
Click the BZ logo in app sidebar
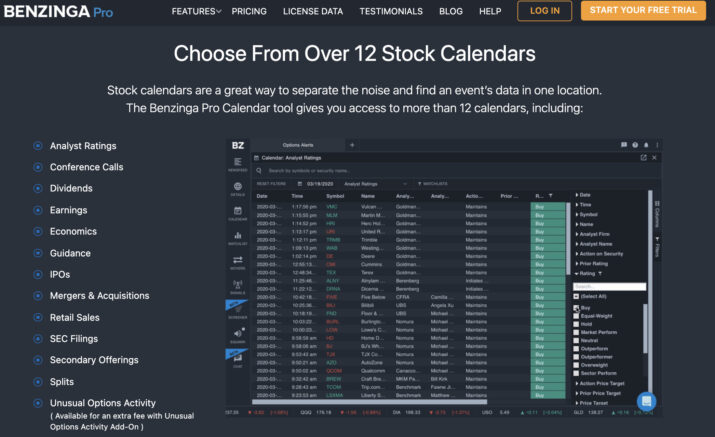(x=238, y=146)
